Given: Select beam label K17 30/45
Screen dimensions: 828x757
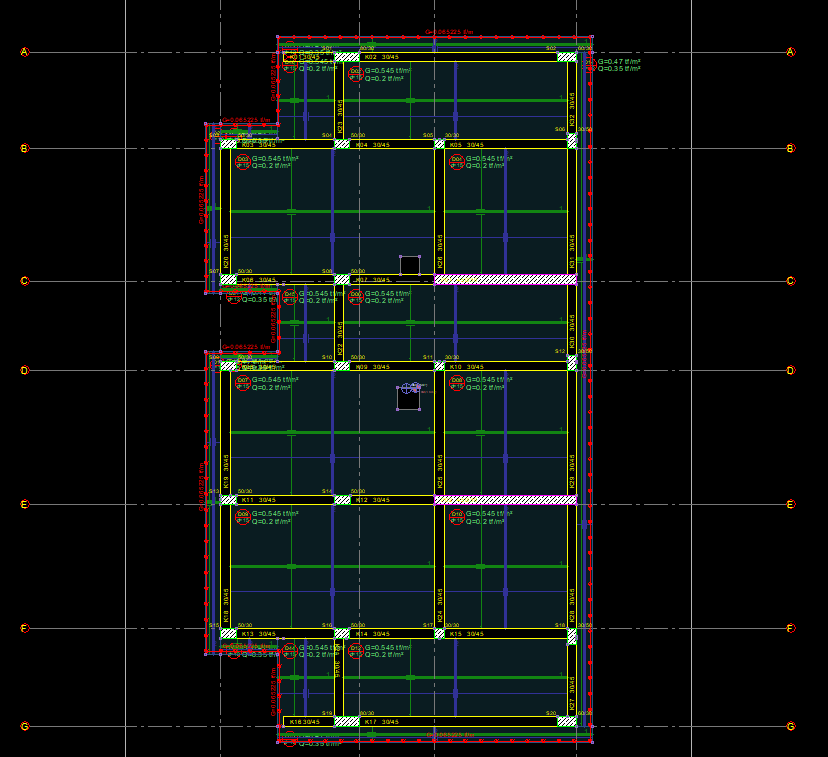Looking at the screenshot, I should point(381,721).
